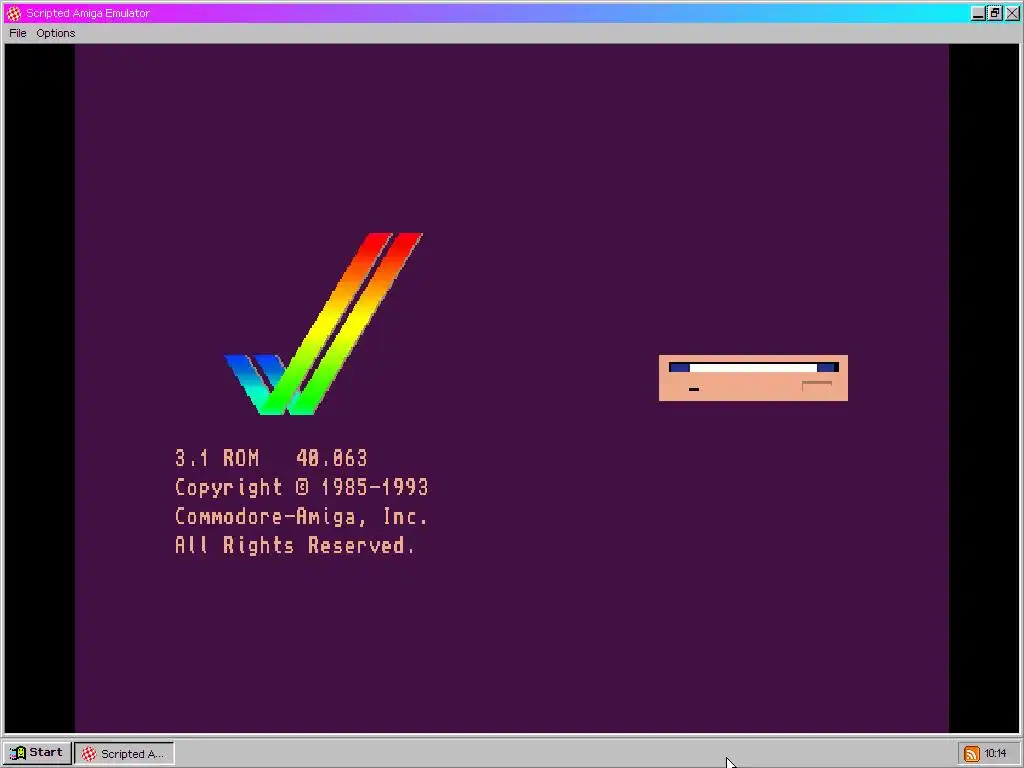The height and width of the screenshot is (768, 1024).
Task: Click the boing ball title bar icon
Action: pos(14,13)
